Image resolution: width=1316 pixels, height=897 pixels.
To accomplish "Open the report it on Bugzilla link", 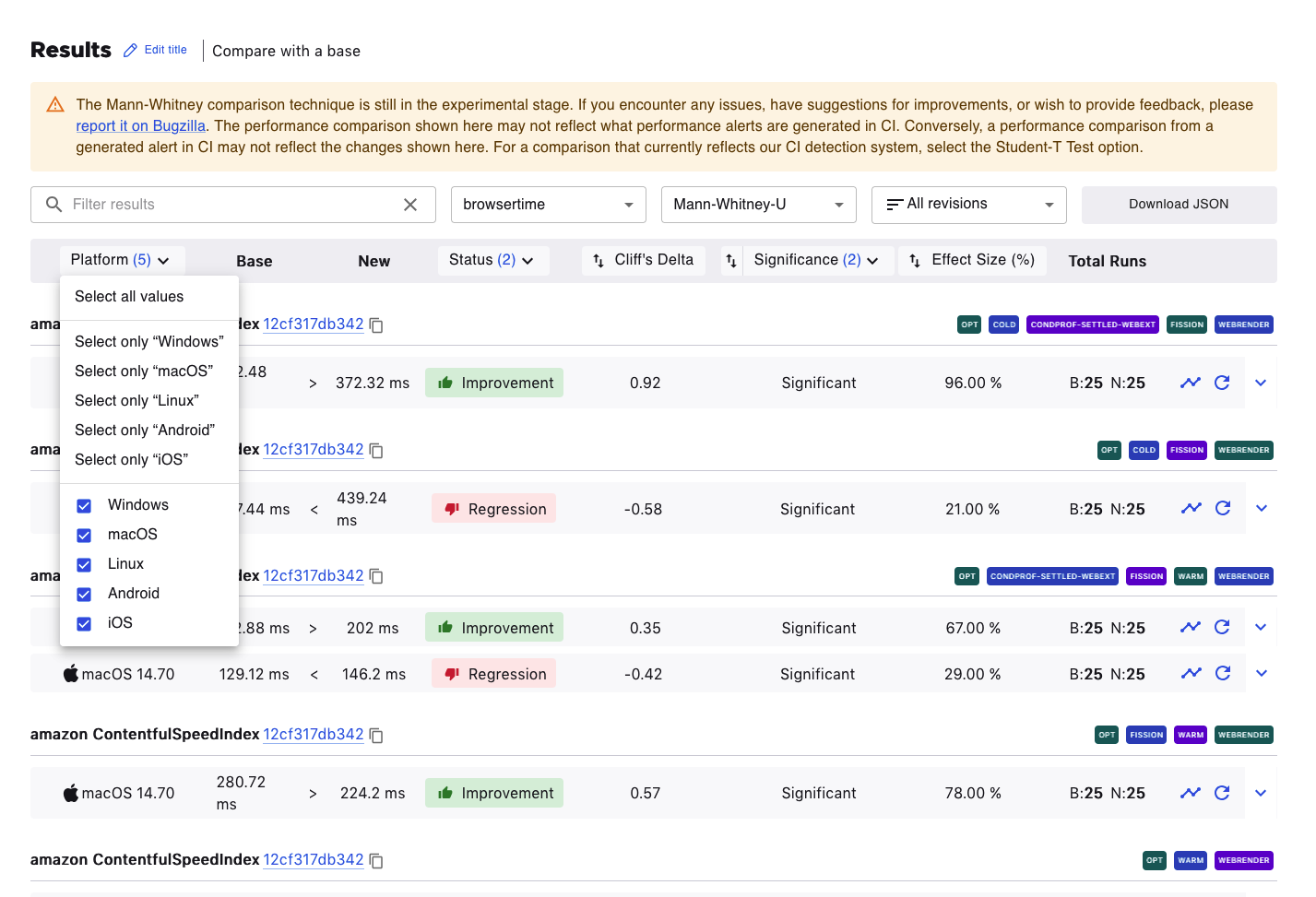I will pyautogui.click(x=140, y=126).
